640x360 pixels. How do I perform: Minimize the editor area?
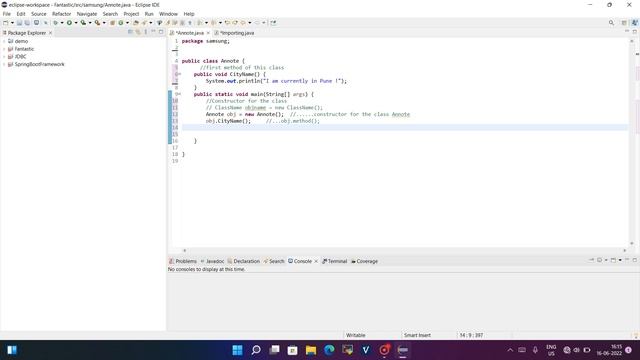[x=627, y=31]
